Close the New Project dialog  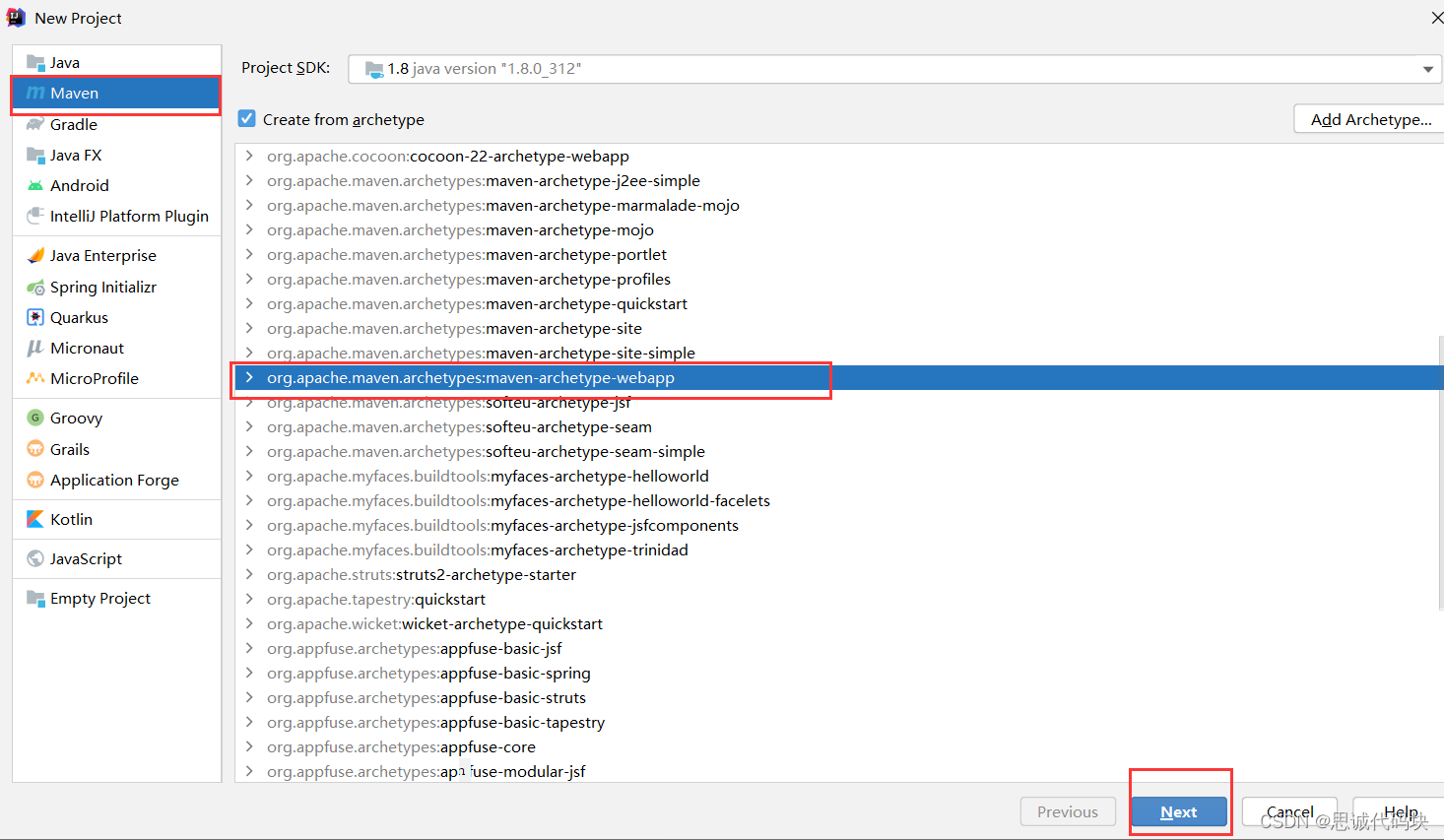click(1436, 18)
